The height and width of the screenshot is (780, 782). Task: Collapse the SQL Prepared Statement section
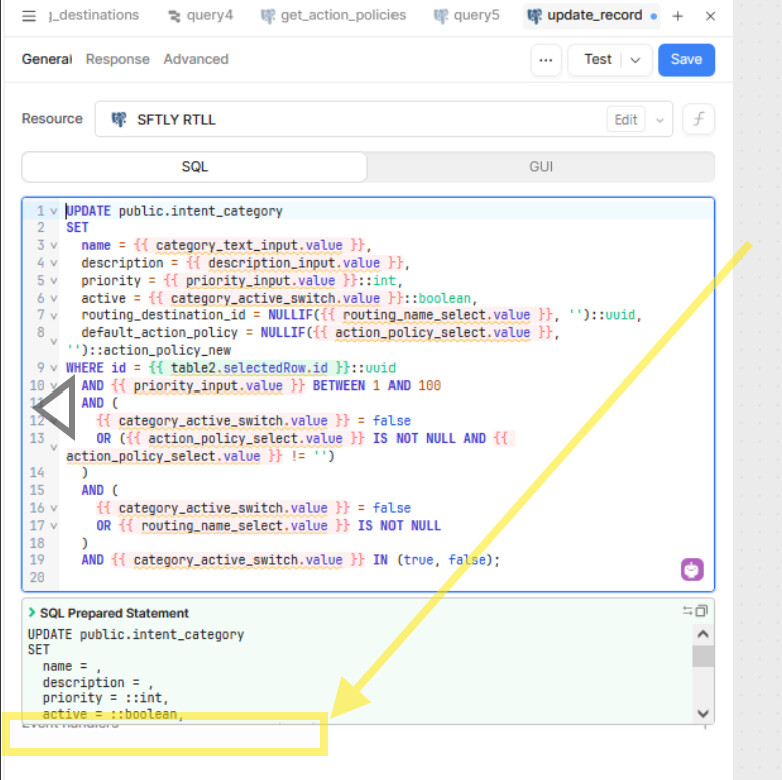32,612
